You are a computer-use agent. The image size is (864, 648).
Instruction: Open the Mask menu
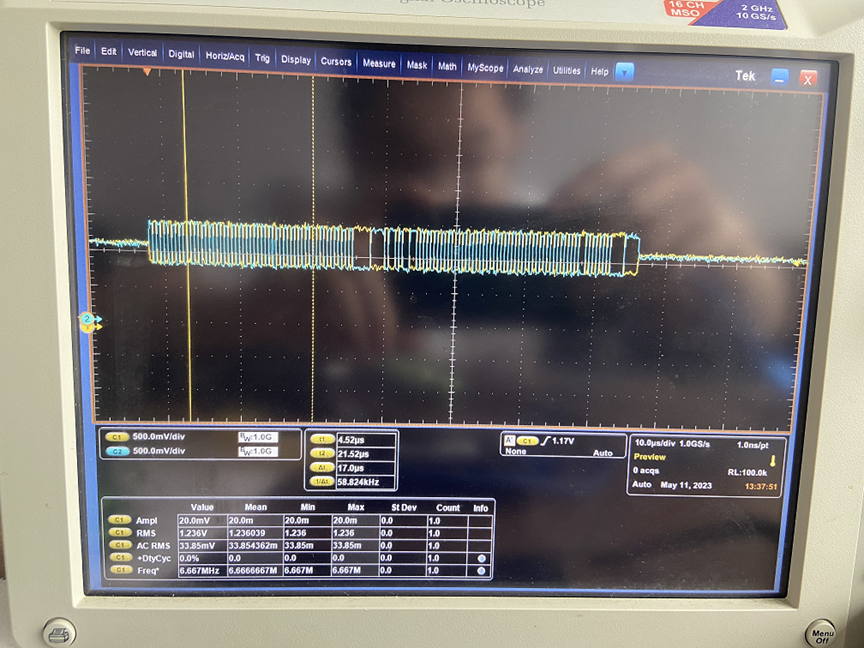point(417,65)
